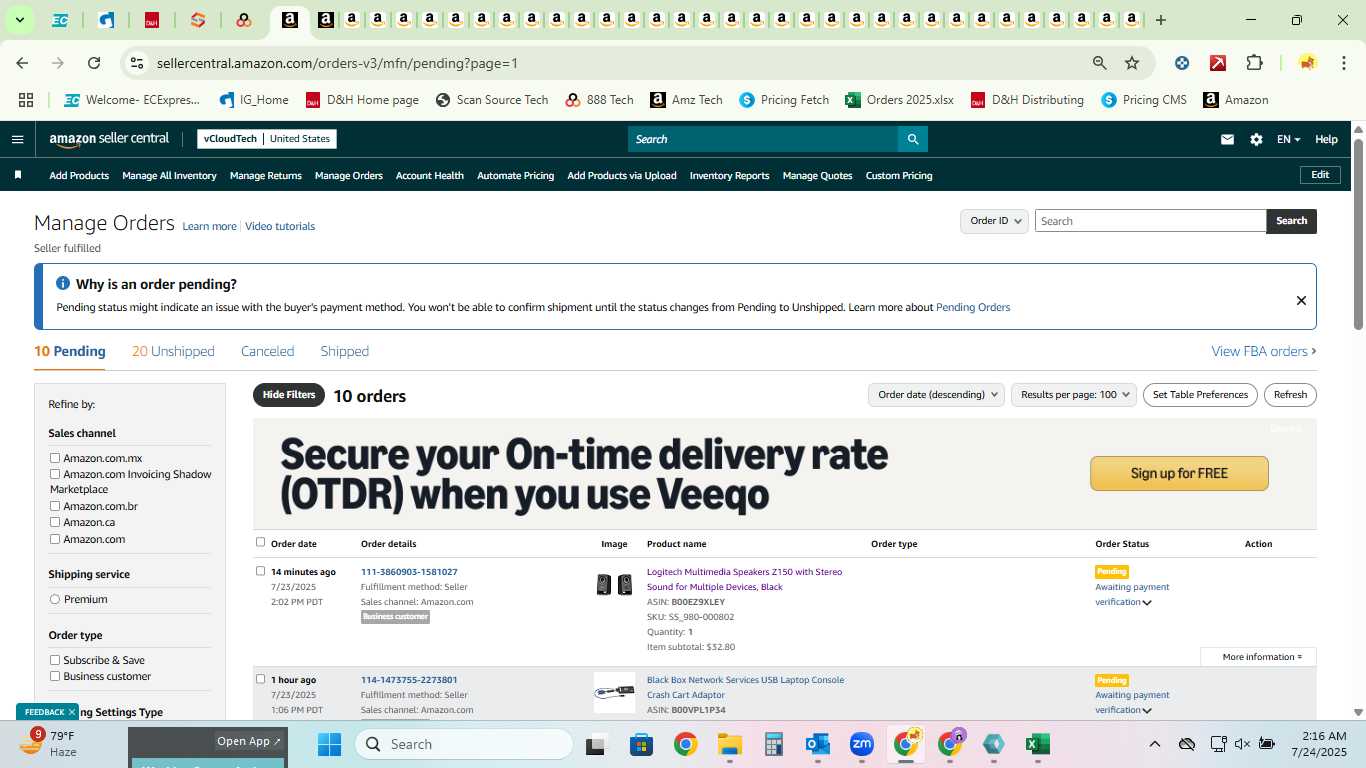Click the Hide Filters button

[289, 395]
